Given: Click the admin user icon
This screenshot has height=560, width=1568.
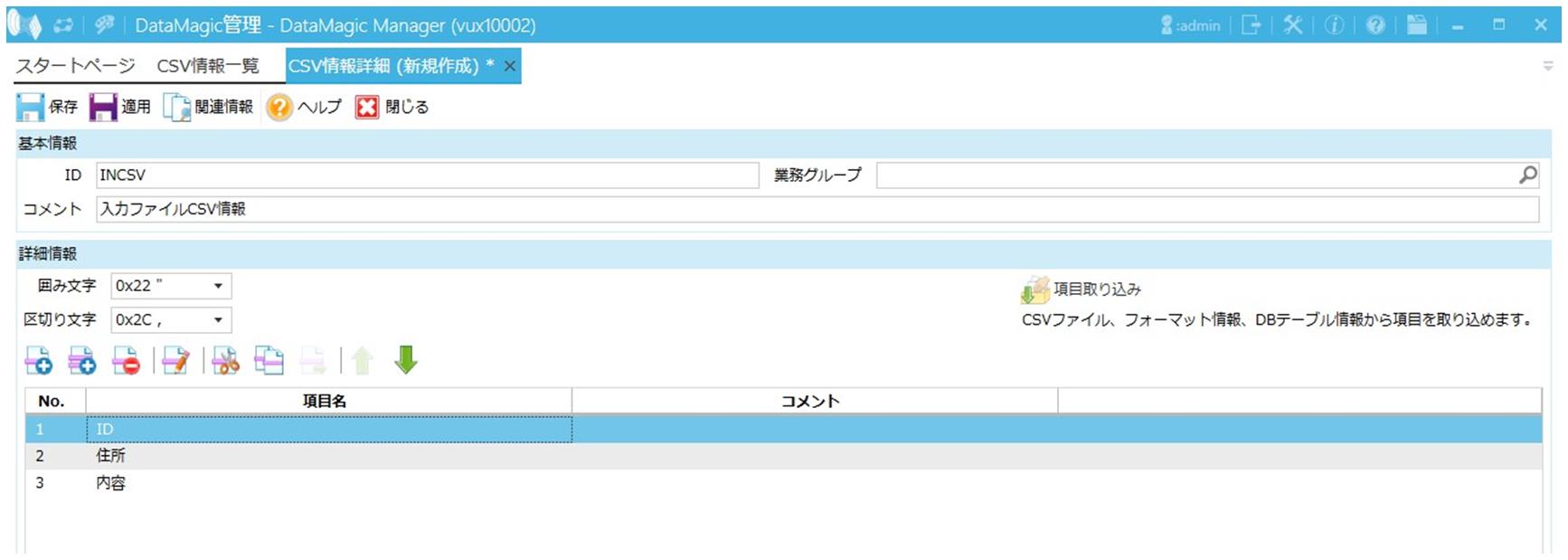Looking at the screenshot, I should (1167, 25).
